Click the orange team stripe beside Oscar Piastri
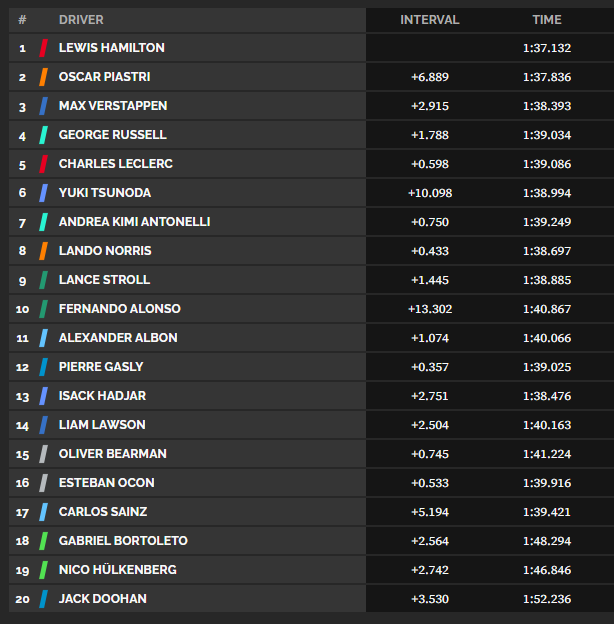Screen dimensions: 614x624 point(44,77)
